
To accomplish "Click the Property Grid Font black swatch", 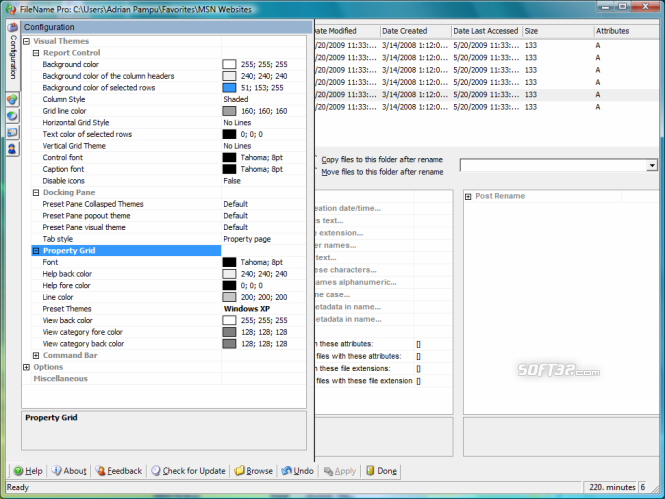I will [229, 262].
